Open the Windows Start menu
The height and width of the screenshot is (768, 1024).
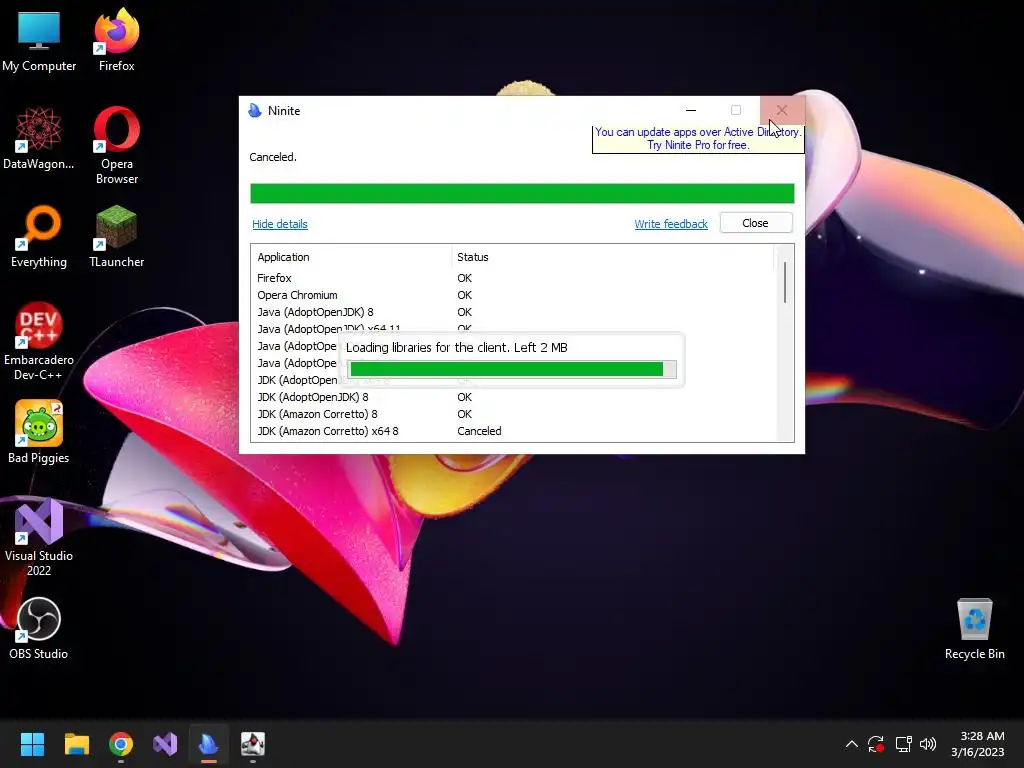[32, 744]
